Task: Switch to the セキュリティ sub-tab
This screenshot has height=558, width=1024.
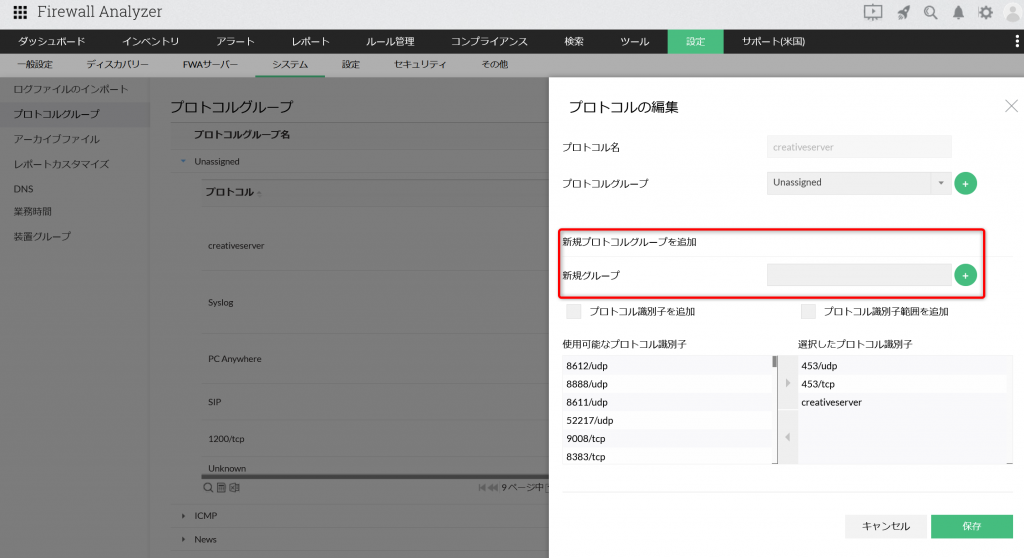Action: click(x=420, y=64)
